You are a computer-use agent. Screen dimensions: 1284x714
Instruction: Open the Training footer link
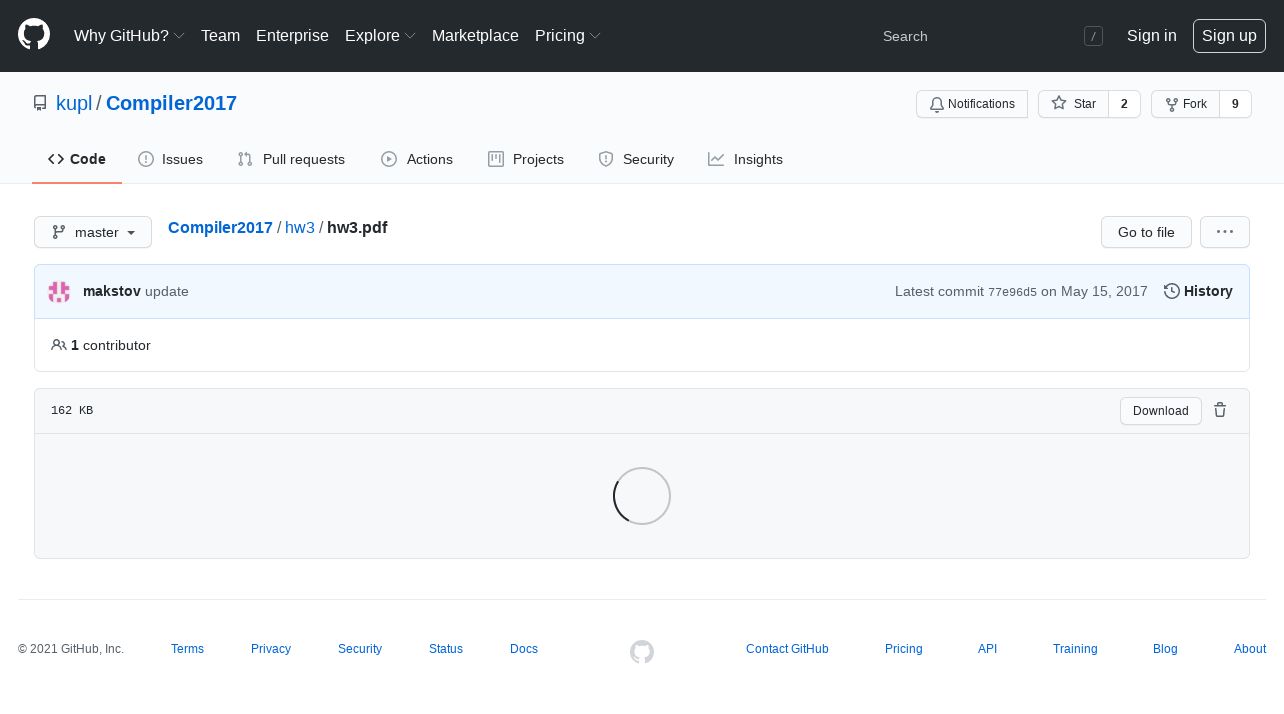pos(1075,649)
